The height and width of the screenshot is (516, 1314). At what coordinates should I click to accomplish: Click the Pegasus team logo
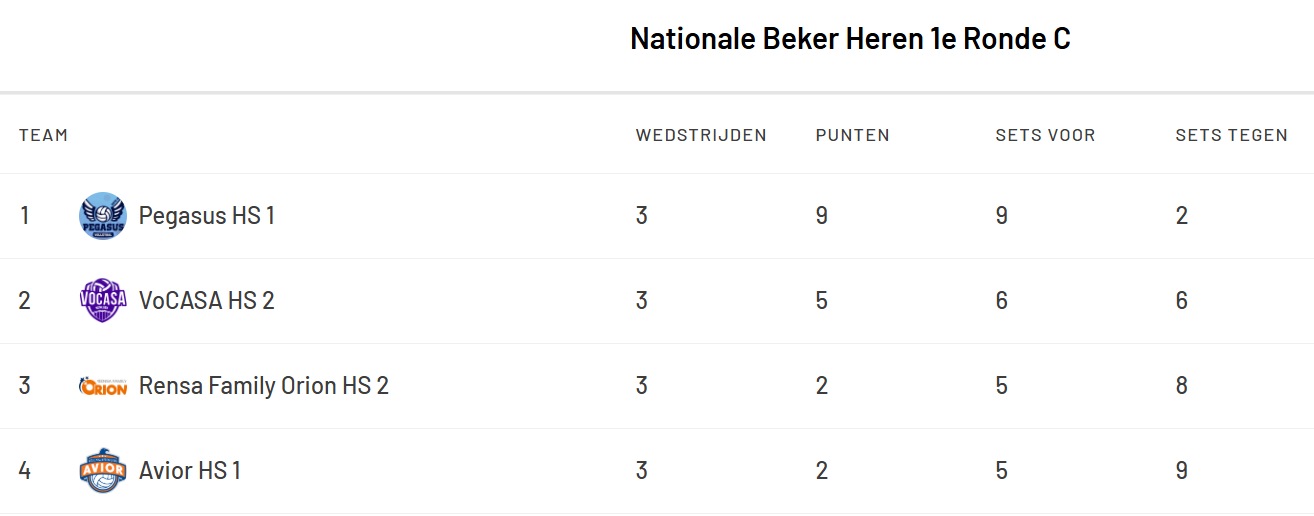(x=103, y=216)
